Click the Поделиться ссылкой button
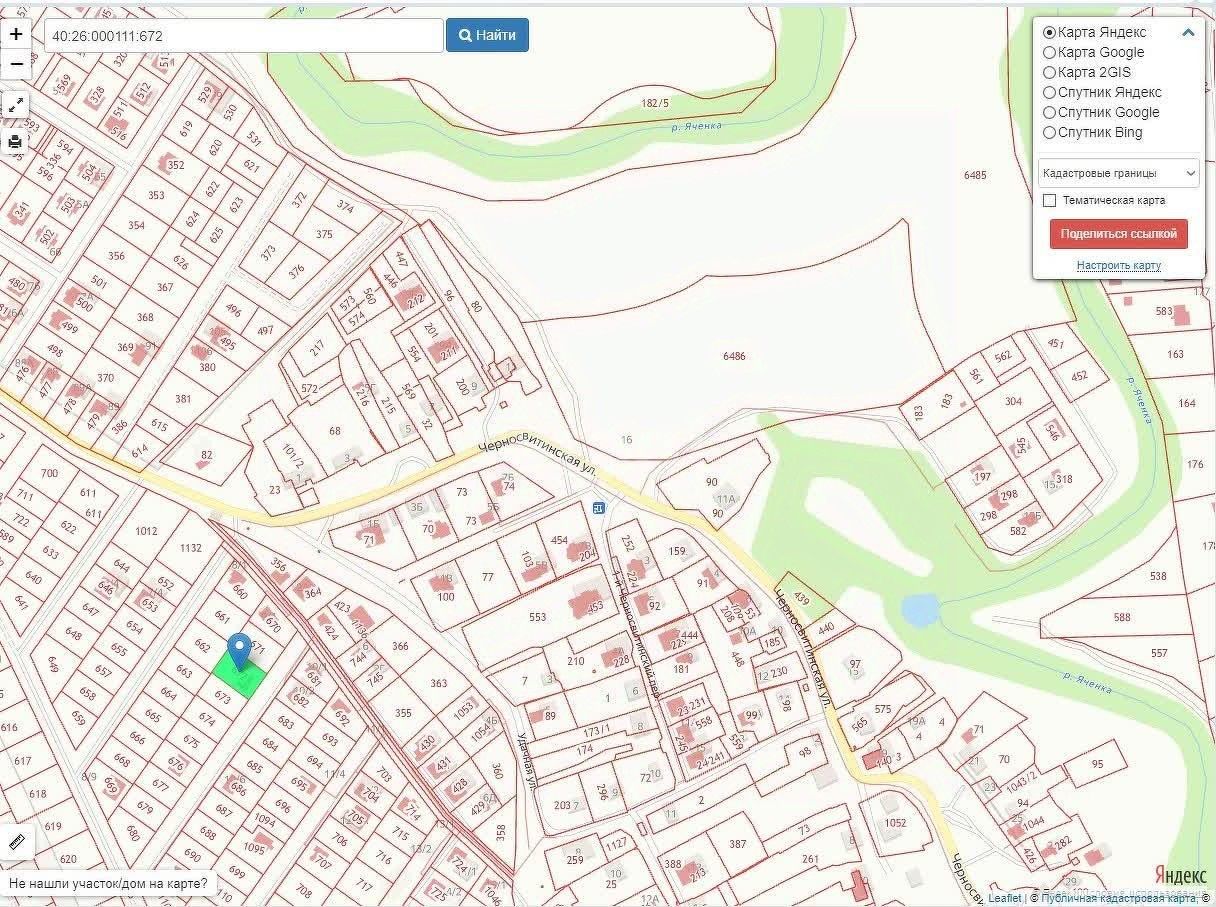The height and width of the screenshot is (907, 1216). tap(1118, 234)
